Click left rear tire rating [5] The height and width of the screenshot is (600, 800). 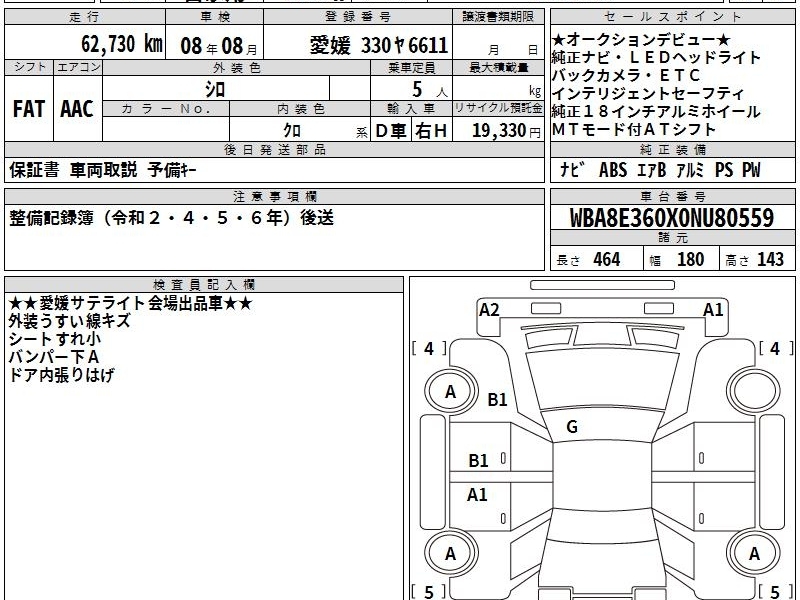pos(429,592)
